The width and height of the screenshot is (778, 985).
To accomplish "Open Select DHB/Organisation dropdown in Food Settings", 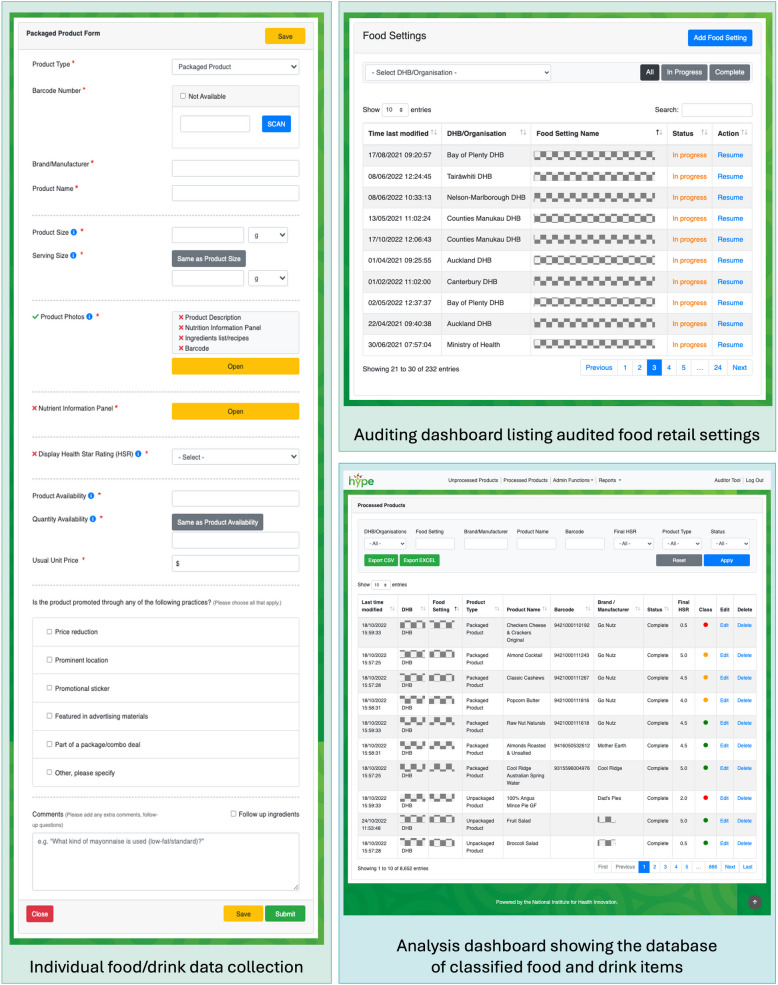I will pyautogui.click(x=458, y=72).
